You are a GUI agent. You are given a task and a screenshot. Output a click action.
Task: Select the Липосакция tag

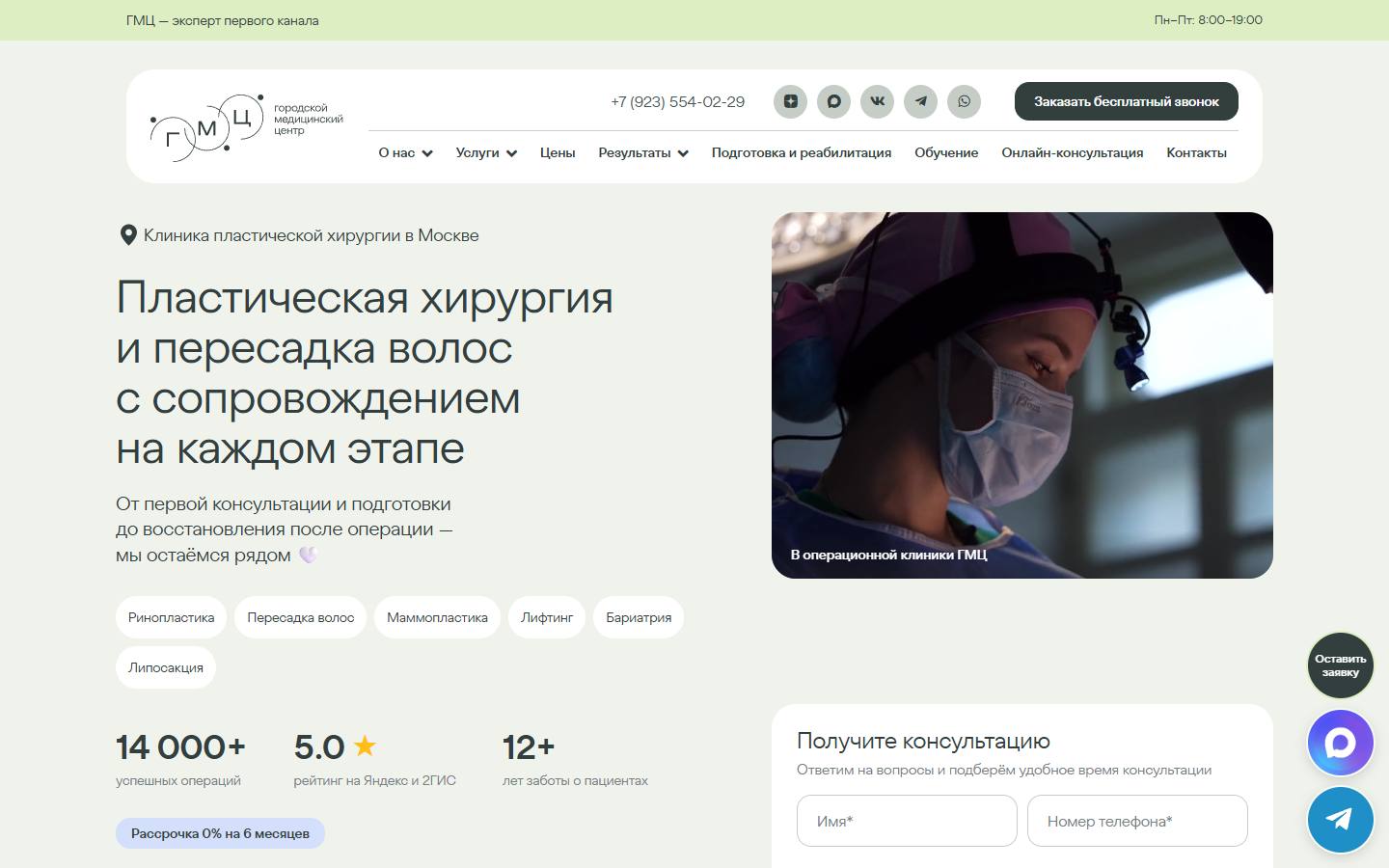166,667
